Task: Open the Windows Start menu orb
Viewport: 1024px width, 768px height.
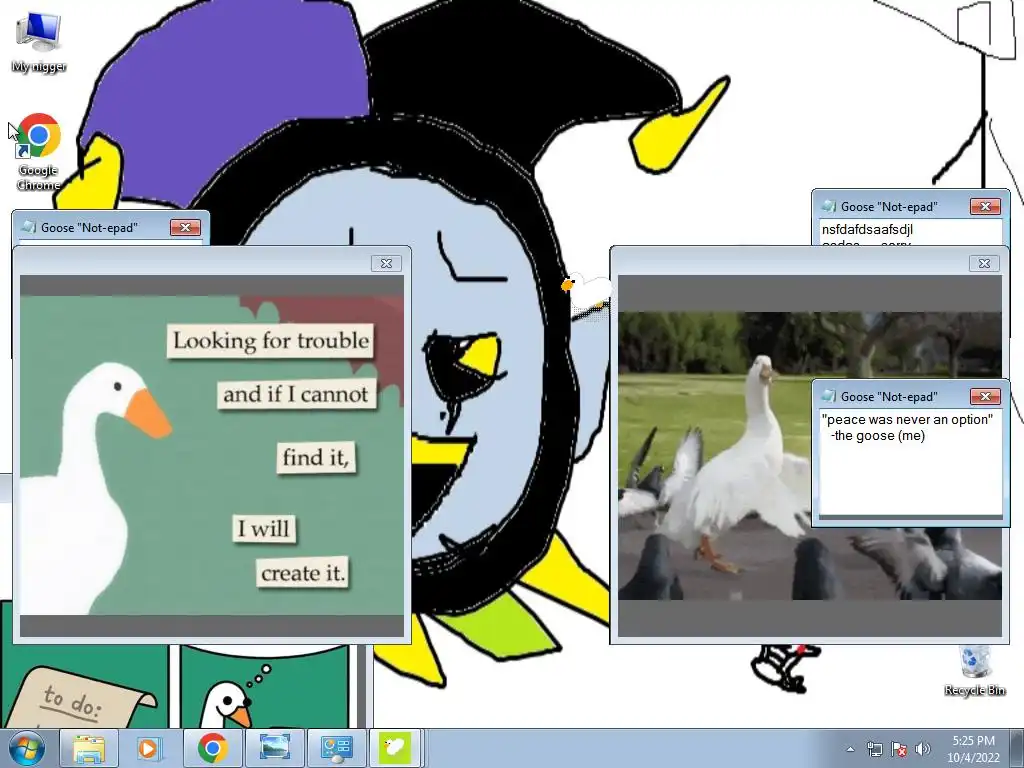Action: [x=27, y=748]
